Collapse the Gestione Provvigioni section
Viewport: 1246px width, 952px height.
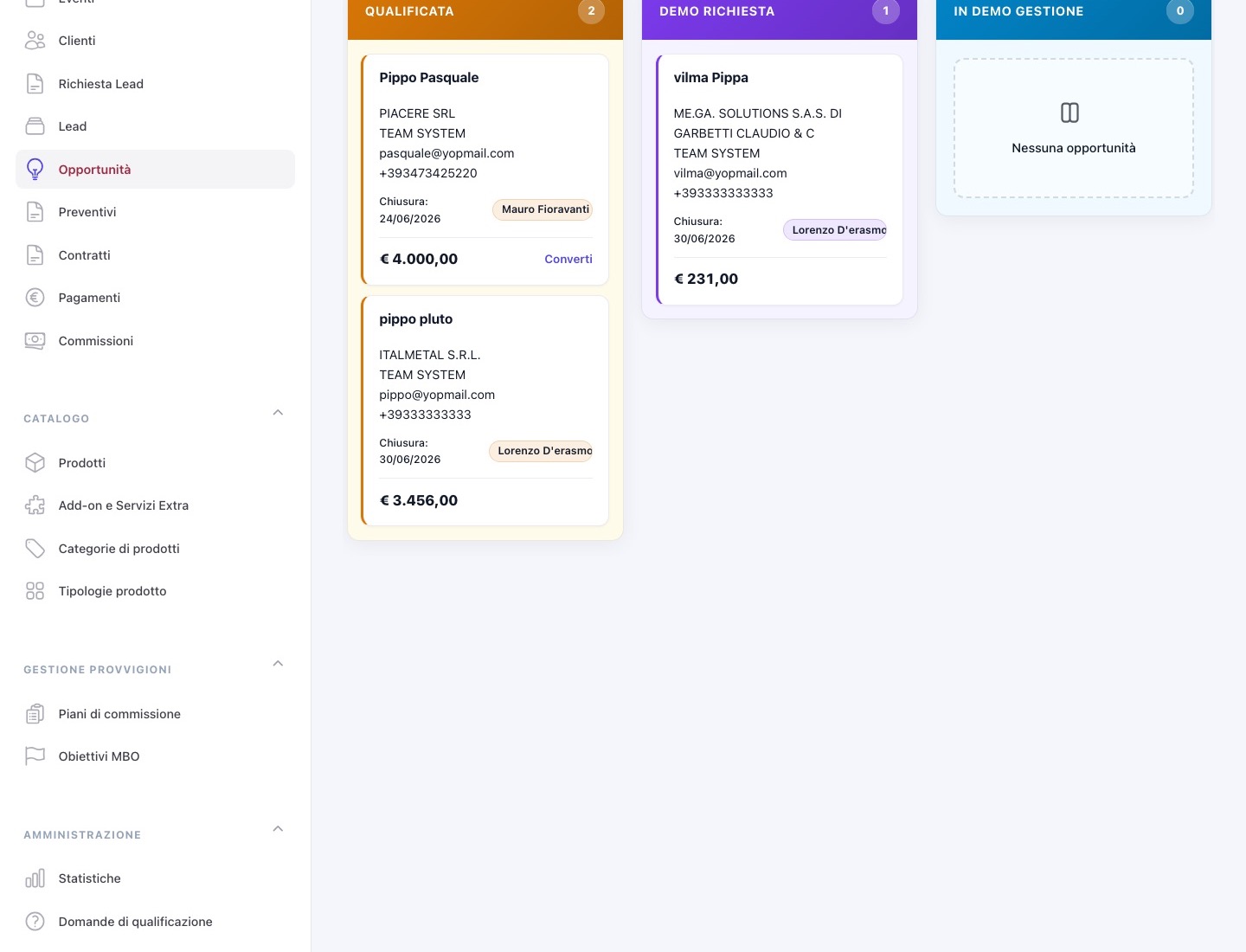pos(278,664)
